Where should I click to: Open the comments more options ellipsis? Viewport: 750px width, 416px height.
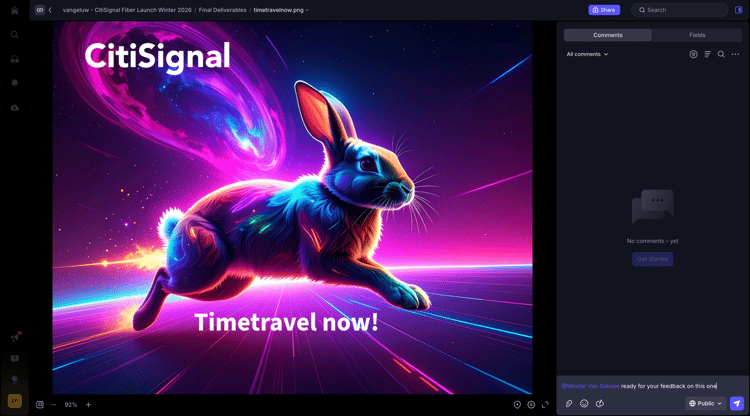pyautogui.click(x=735, y=55)
